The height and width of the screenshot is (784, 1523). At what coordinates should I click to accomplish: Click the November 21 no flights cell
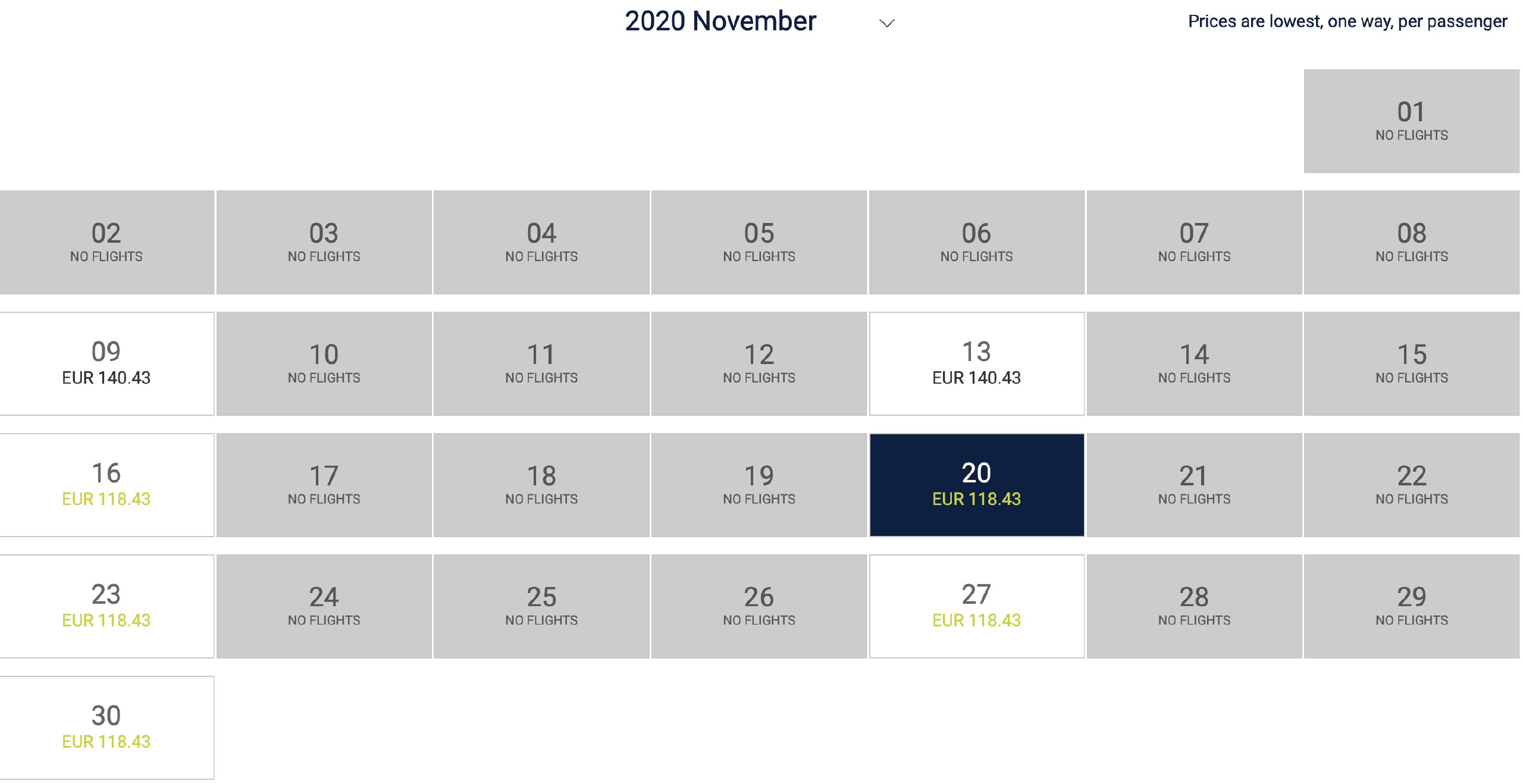pos(1194,485)
